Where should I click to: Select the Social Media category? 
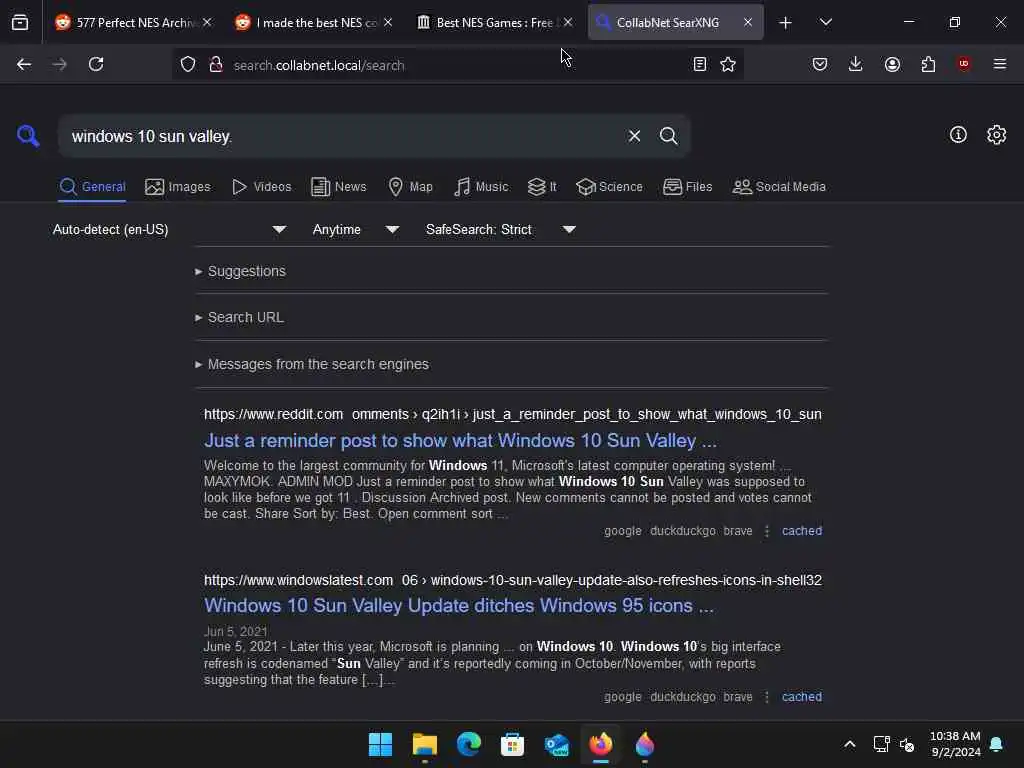(x=778, y=187)
